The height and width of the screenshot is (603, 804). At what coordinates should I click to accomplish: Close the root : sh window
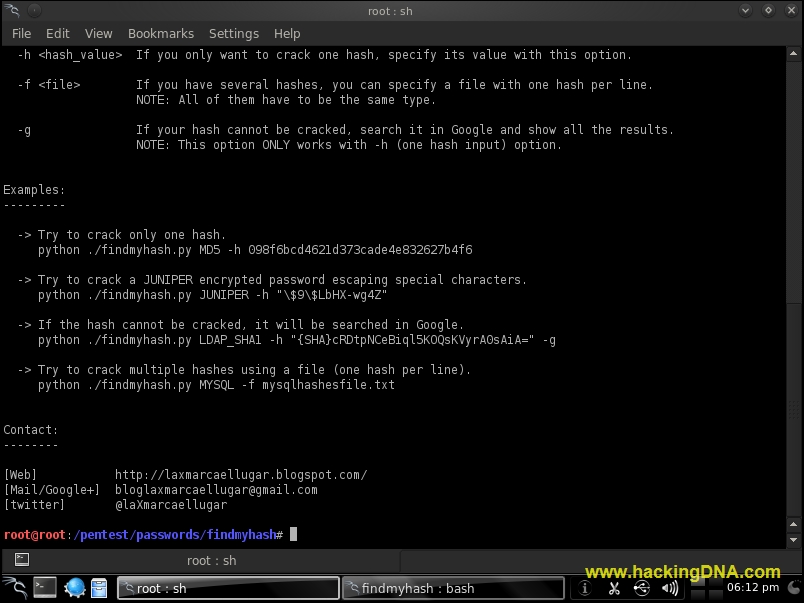pos(791,10)
